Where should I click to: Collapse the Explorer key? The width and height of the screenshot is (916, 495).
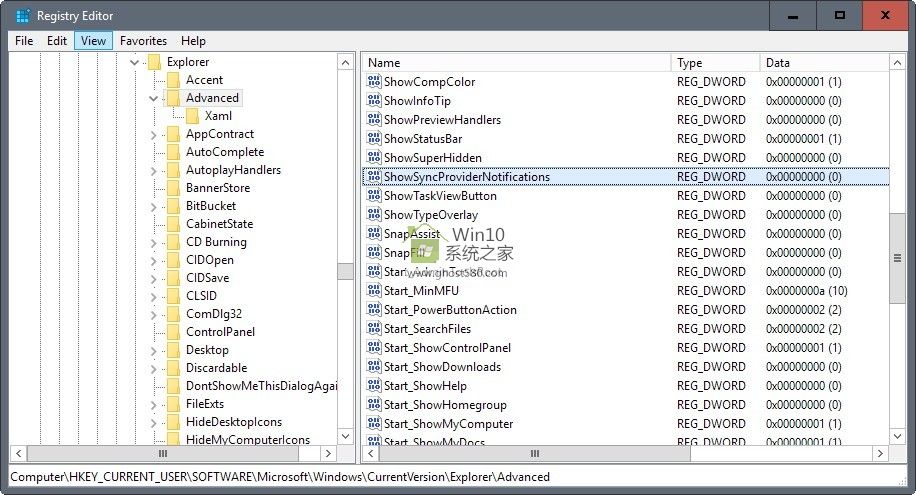[x=134, y=62]
